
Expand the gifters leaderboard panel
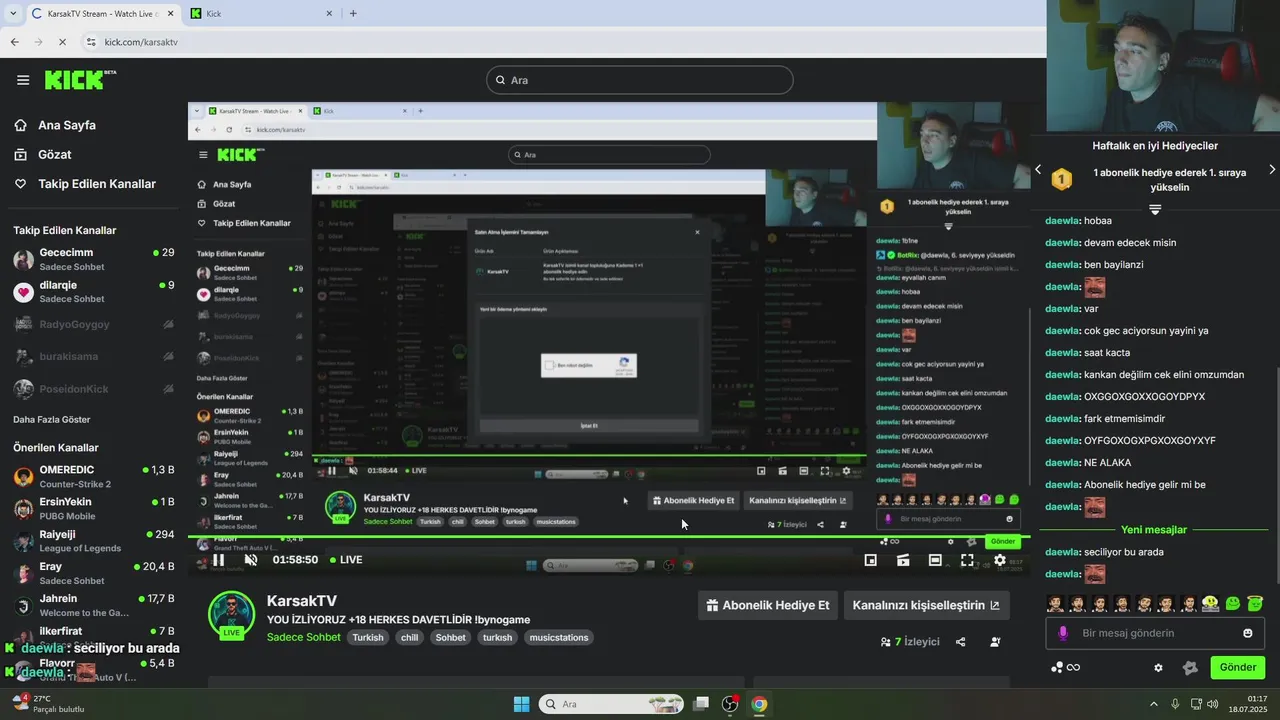click(x=1155, y=209)
